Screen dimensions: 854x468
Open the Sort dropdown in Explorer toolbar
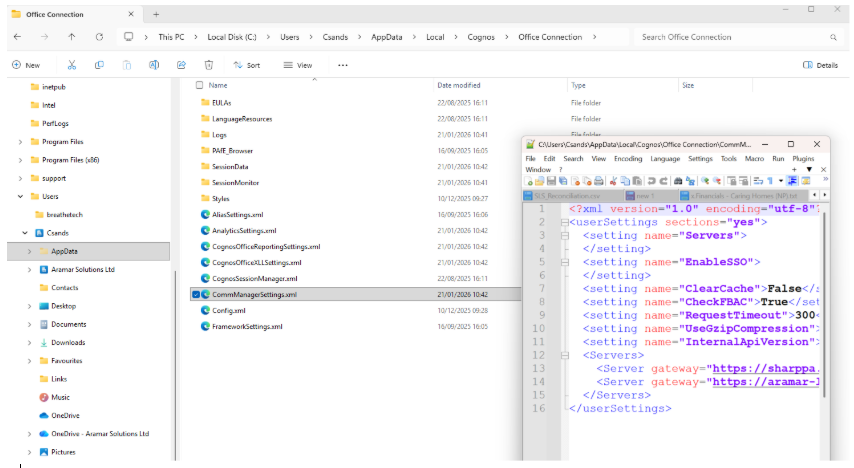(x=247, y=65)
